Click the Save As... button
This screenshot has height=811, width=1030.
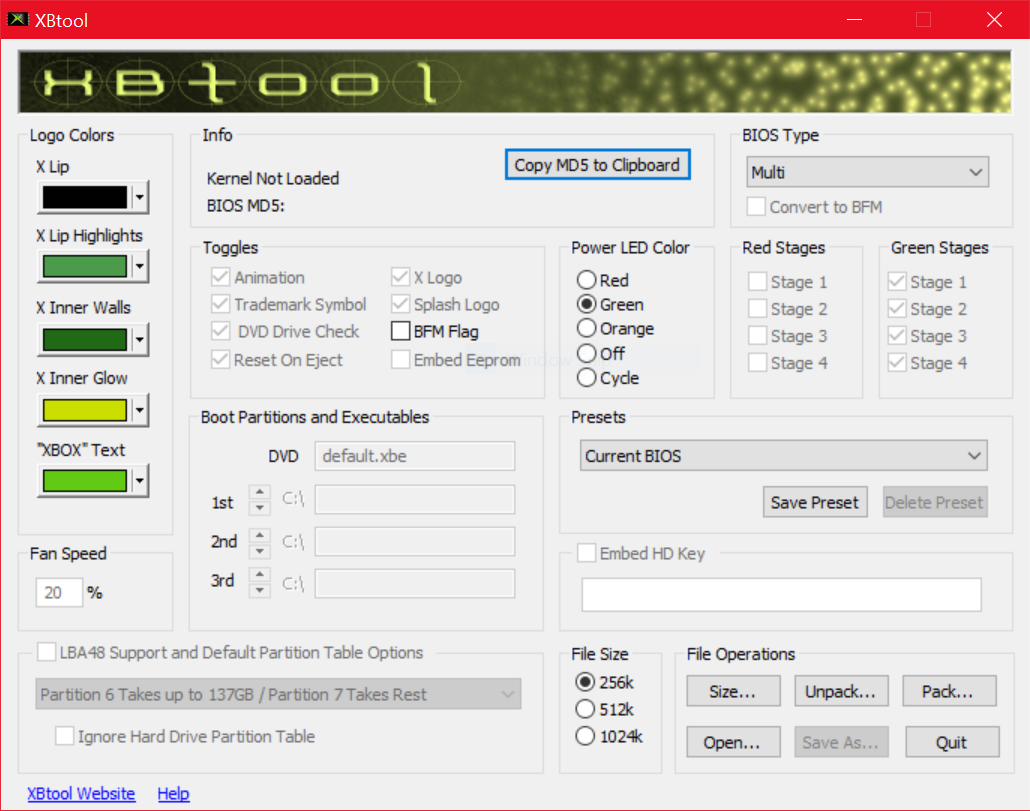pos(841,742)
